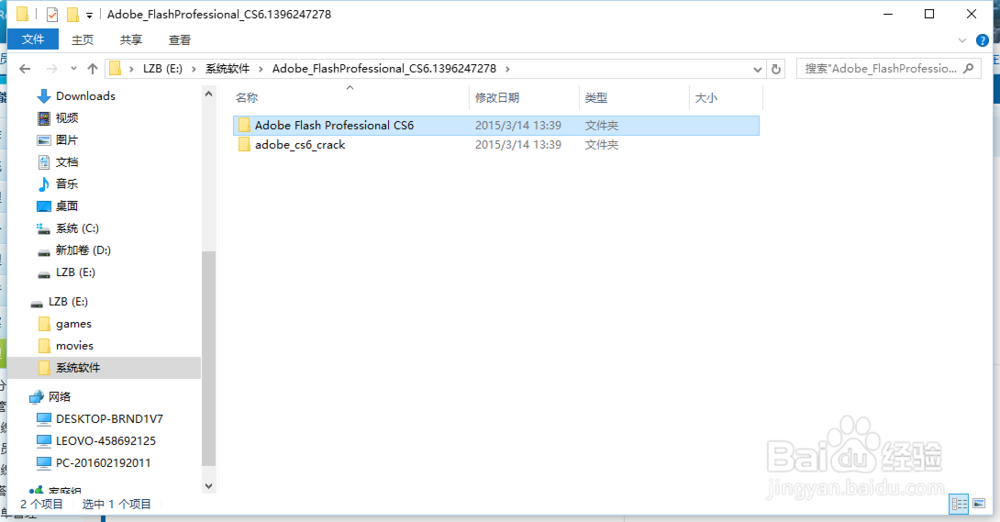Viewport: 1000px width, 522px height.
Task: Open recent locations dropdown arrow
Action: click(x=73, y=69)
